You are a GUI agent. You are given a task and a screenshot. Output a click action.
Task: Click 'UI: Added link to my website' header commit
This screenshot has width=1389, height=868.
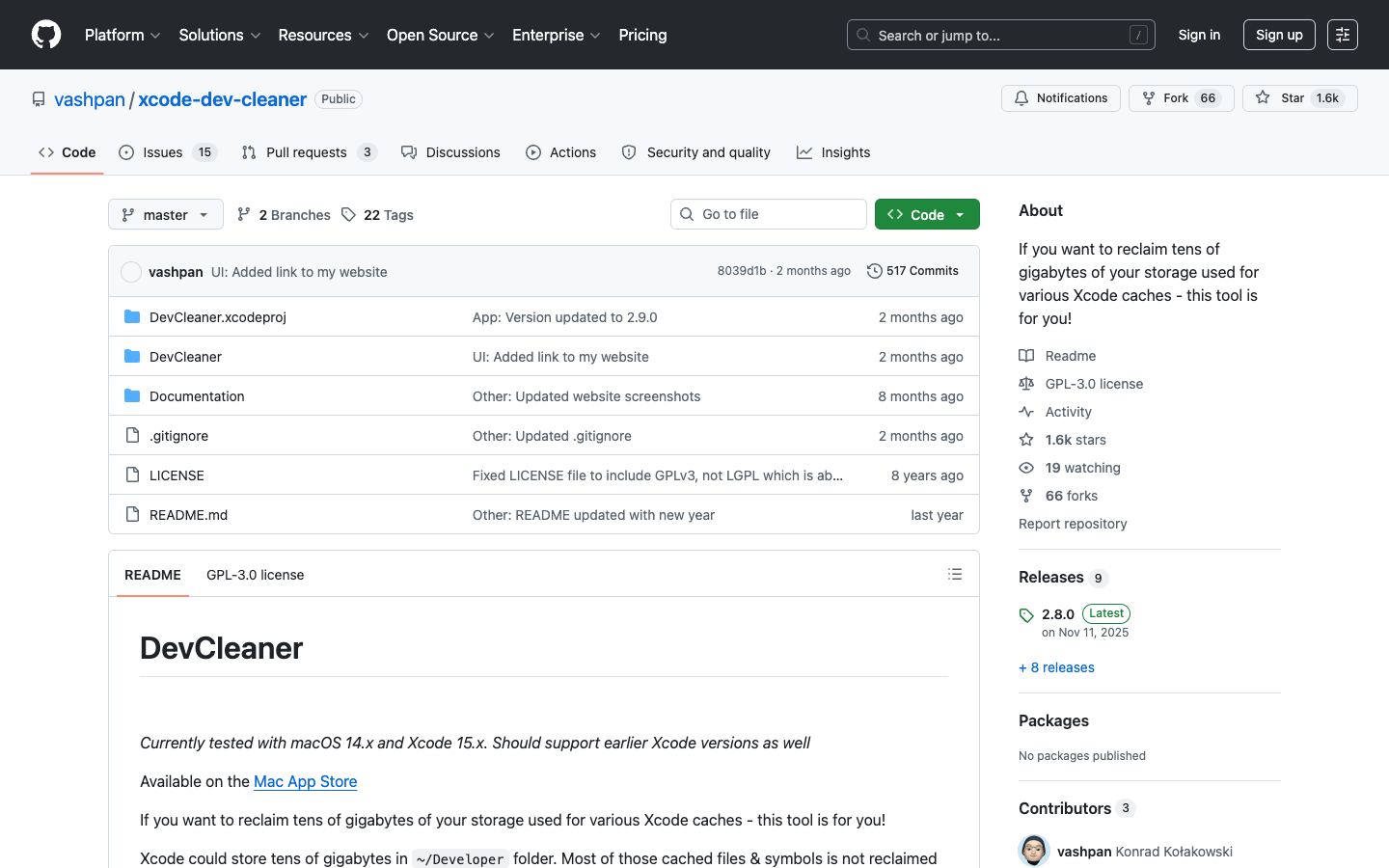coord(299,272)
